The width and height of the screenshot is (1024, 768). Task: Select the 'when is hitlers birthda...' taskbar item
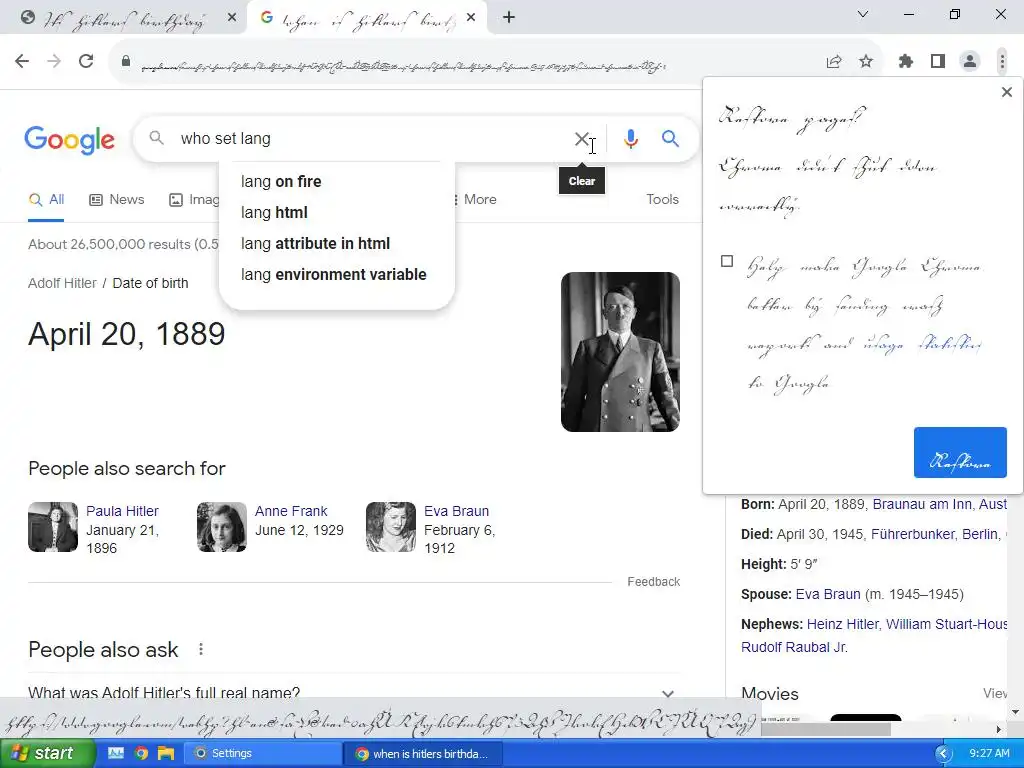click(423, 754)
